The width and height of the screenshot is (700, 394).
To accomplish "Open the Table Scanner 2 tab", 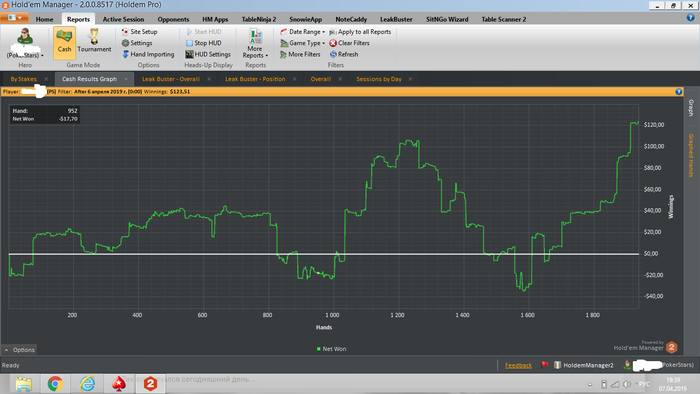I will [x=504, y=19].
